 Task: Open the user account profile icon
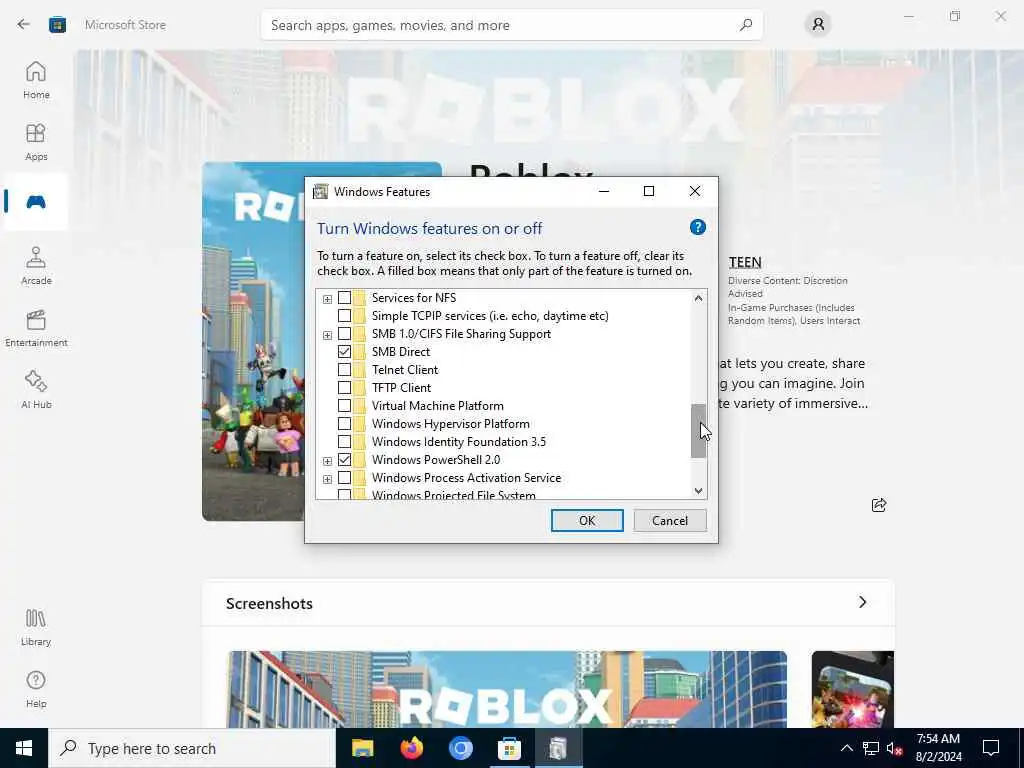818,25
